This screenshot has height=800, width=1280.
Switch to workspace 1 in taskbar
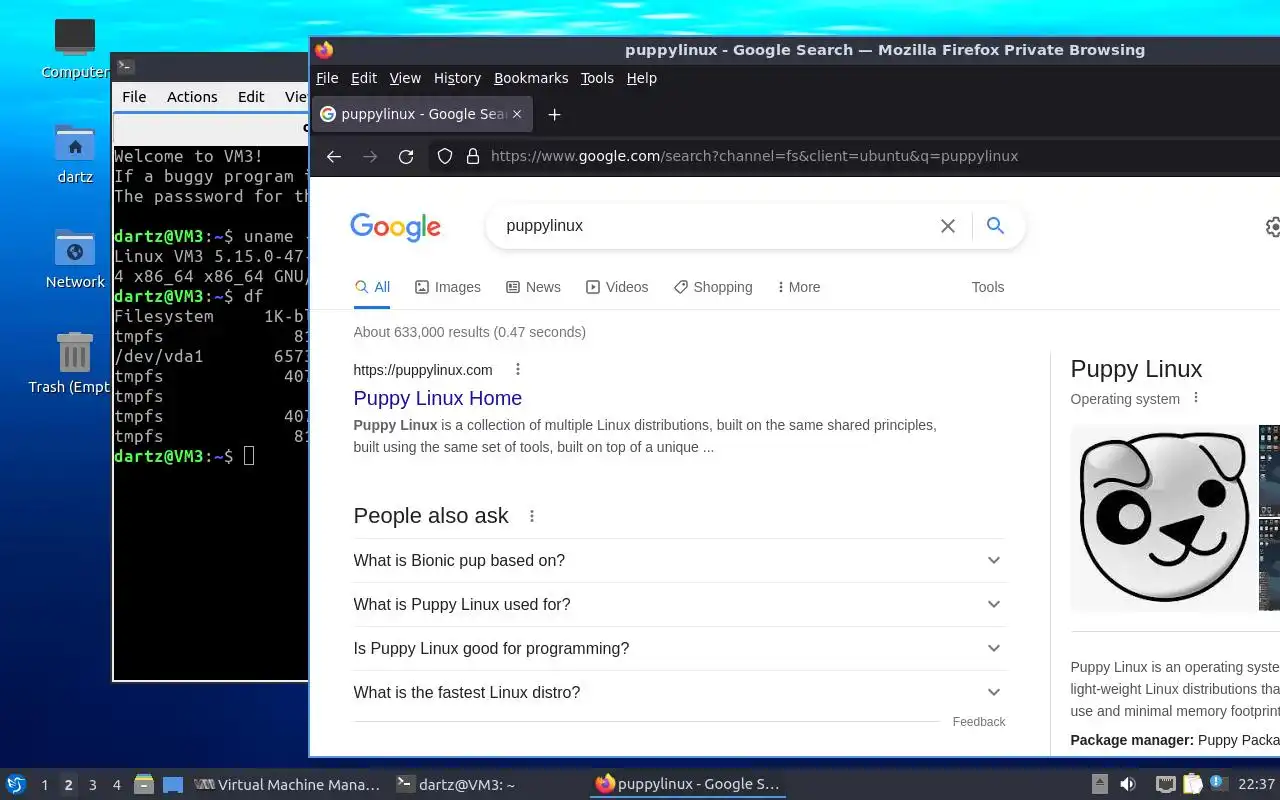[44, 785]
